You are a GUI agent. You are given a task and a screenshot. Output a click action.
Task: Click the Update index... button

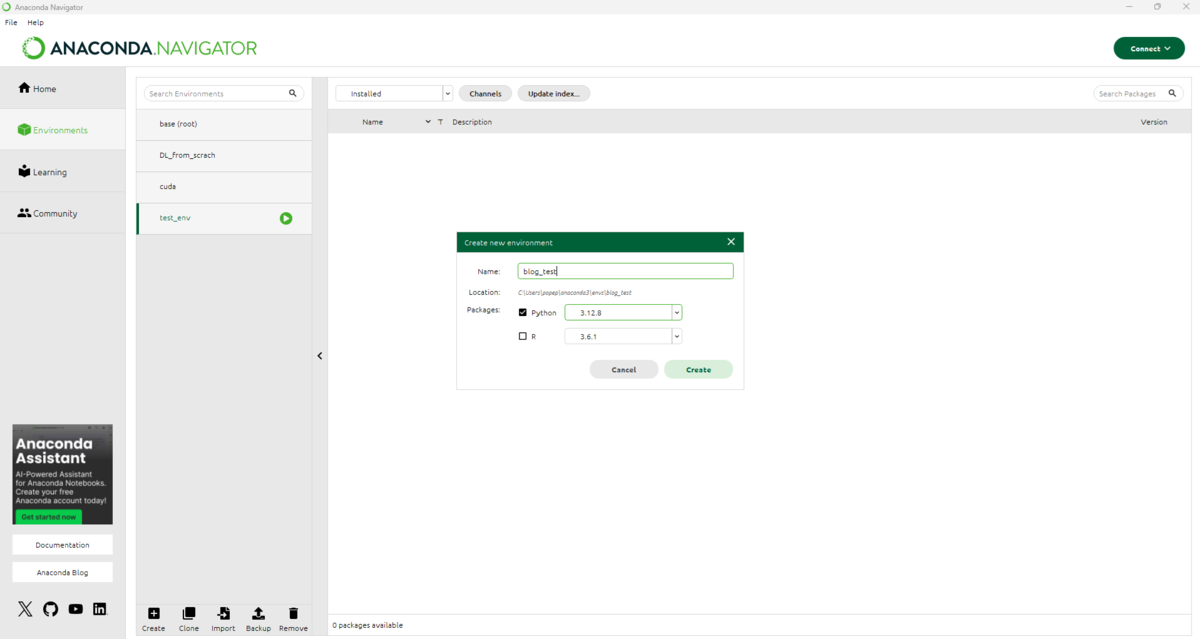click(554, 93)
